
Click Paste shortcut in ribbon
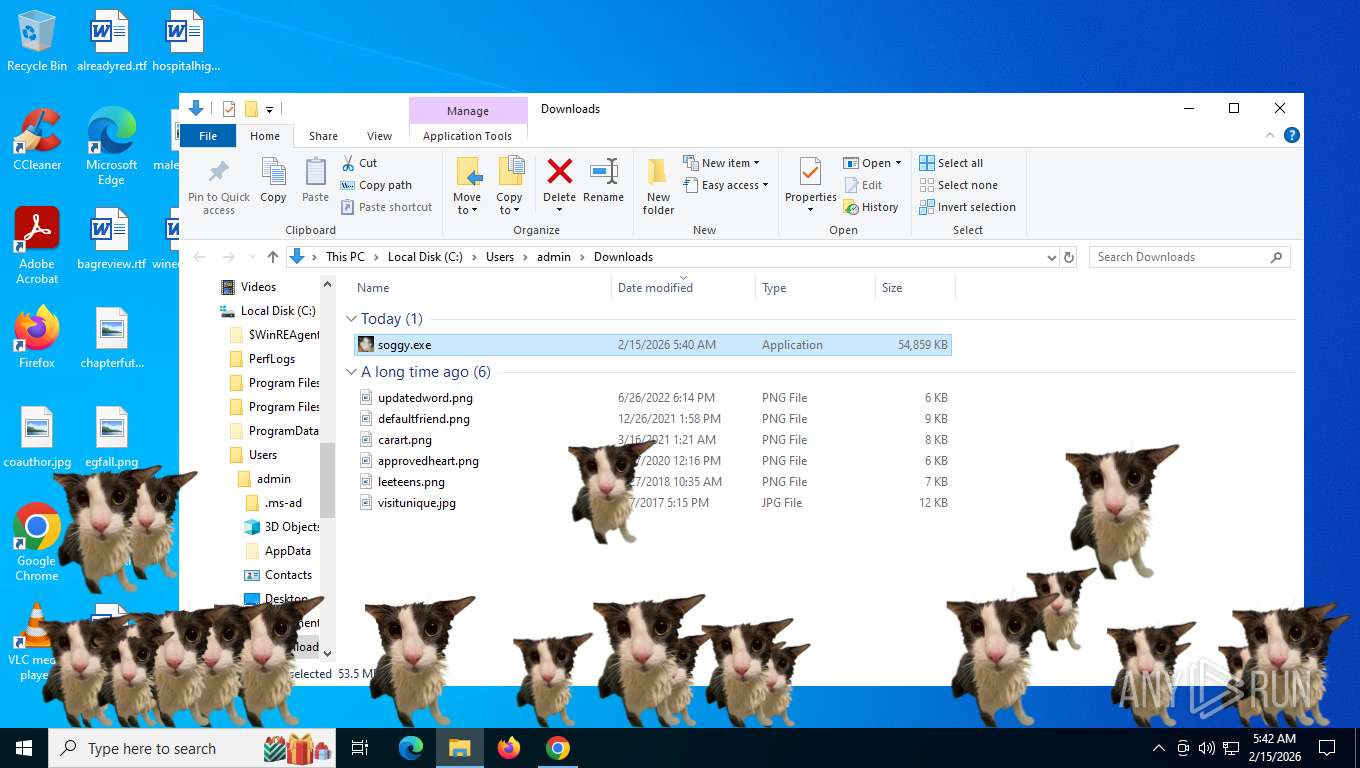click(x=386, y=207)
